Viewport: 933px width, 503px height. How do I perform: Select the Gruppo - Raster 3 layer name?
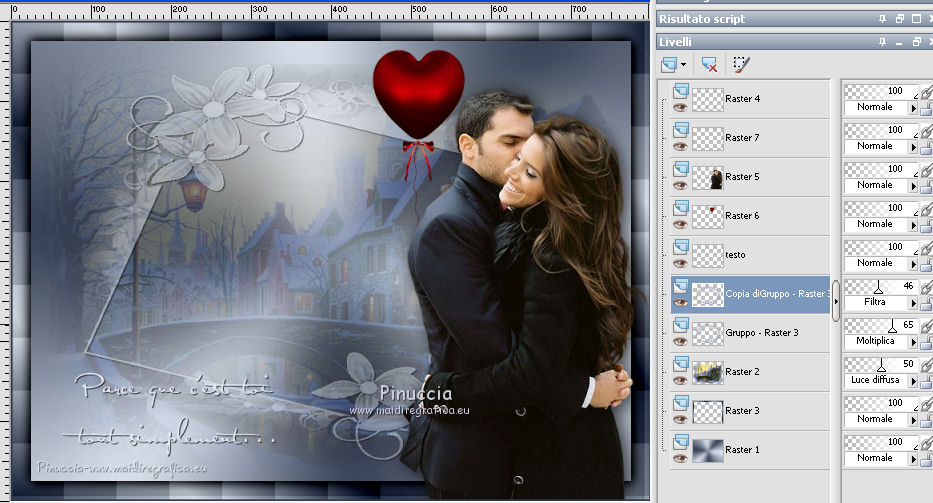coord(762,333)
